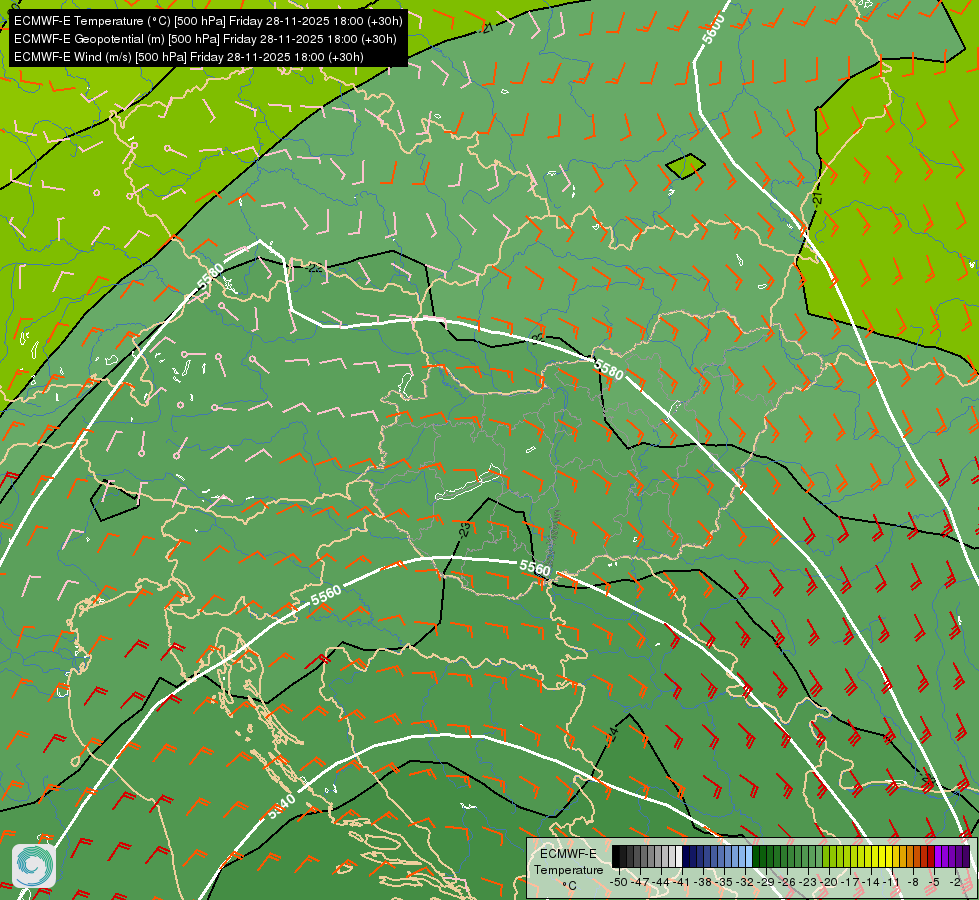The width and height of the screenshot is (979, 900).
Task: Click the swirl logo icon in bottom-left corner
Action: [34, 865]
